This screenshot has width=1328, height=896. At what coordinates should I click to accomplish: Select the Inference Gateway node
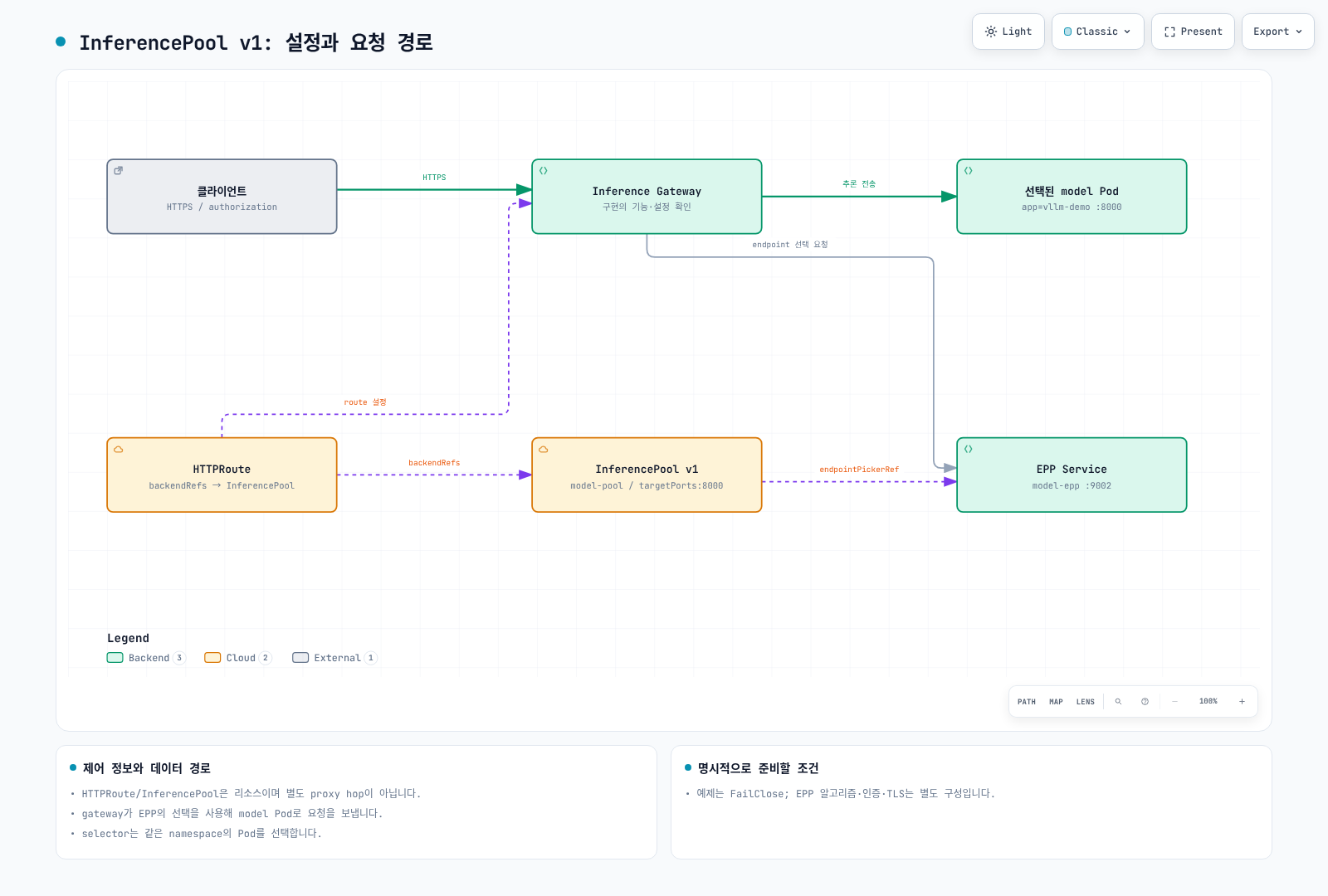click(647, 197)
